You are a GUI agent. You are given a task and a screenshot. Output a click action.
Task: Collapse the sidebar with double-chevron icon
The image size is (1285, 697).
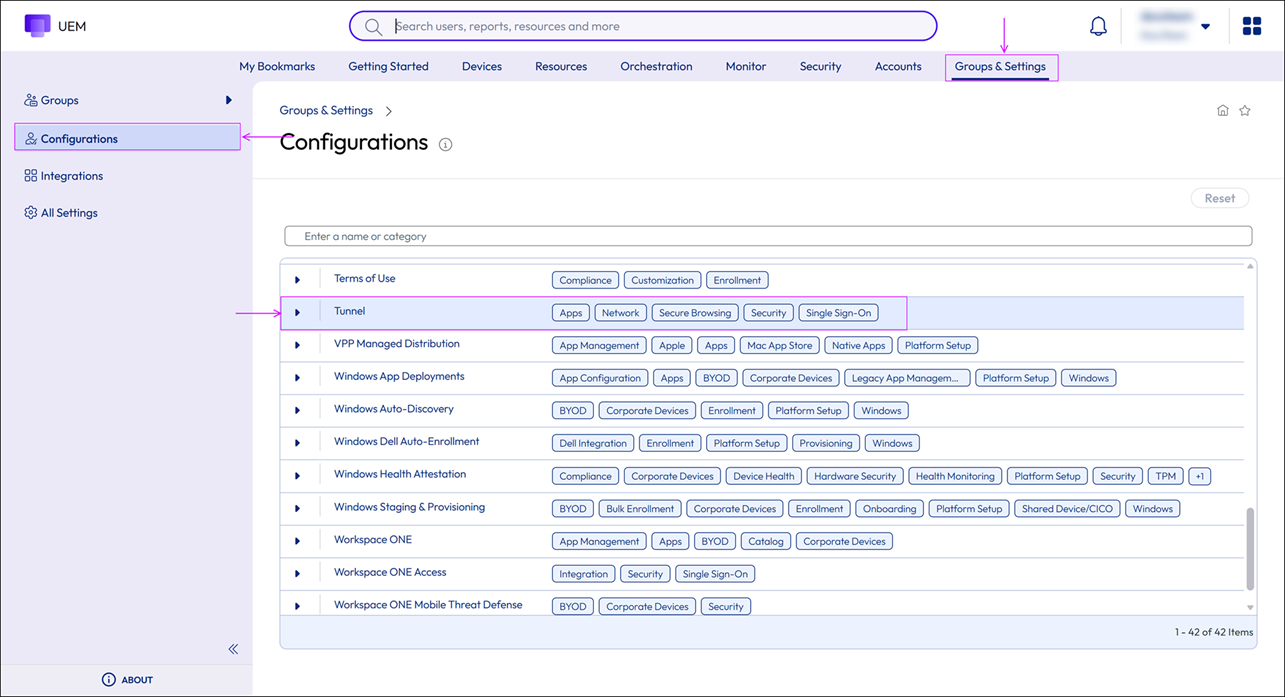click(233, 649)
